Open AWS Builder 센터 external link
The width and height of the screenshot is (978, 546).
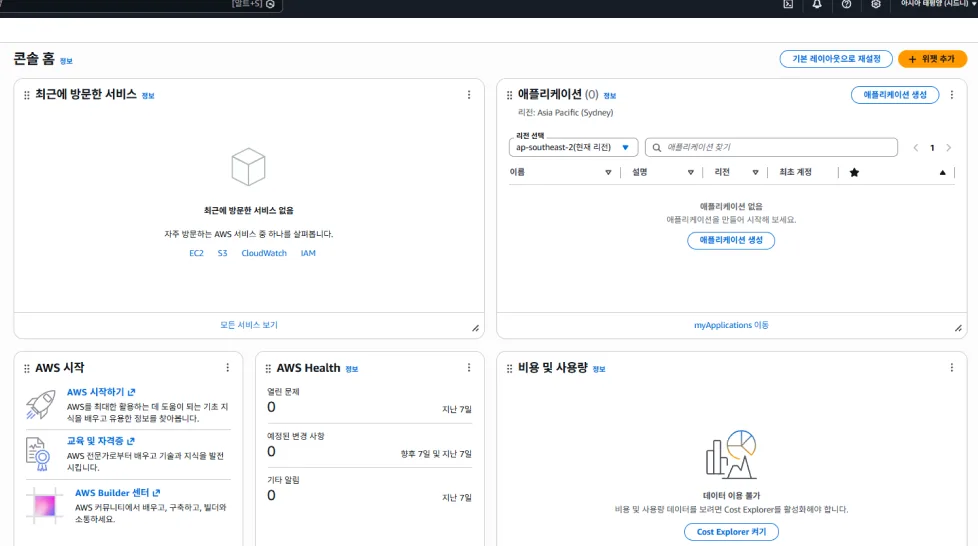pos(118,492)
